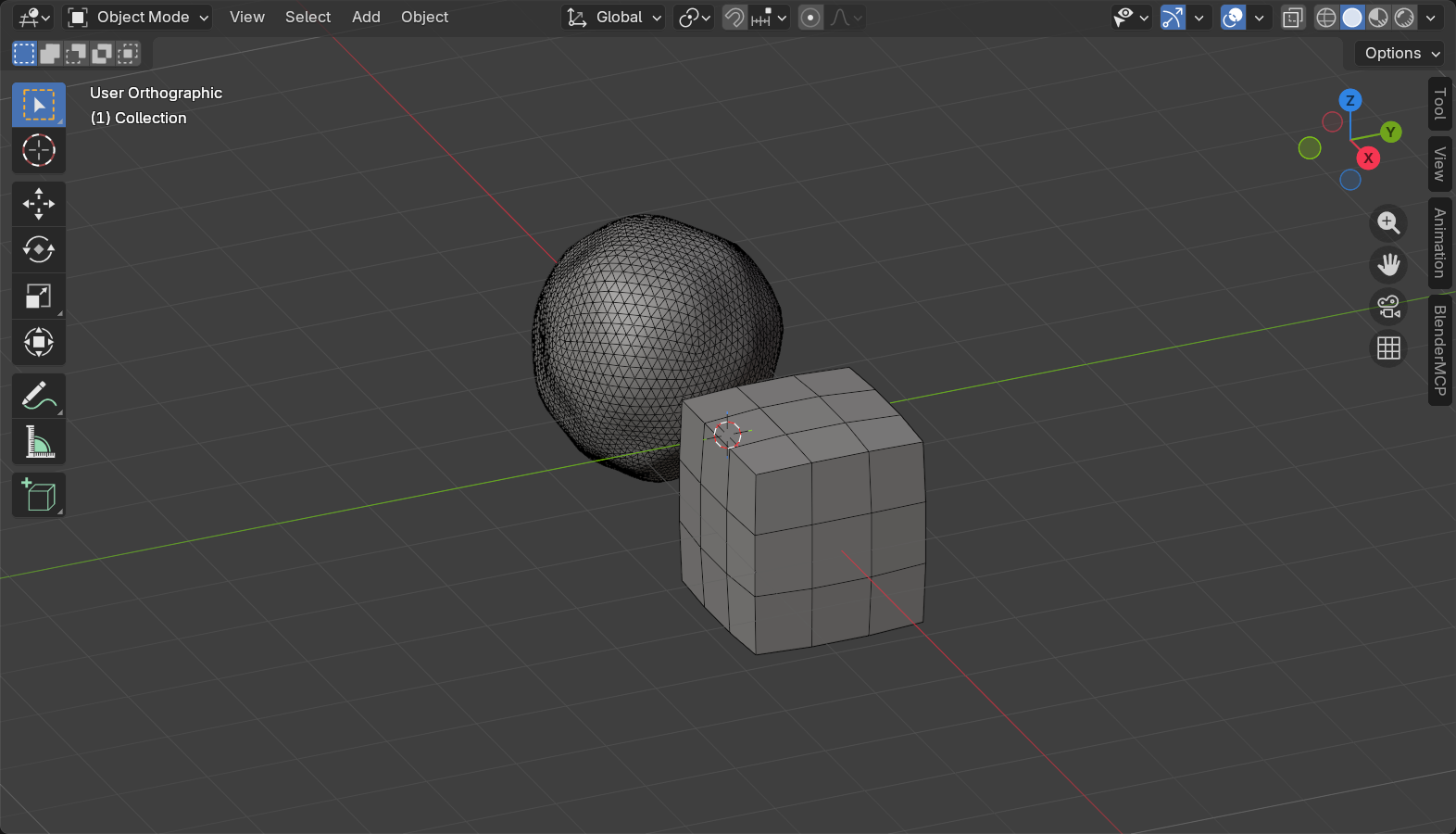The height and width of the screenshot is (834, 1456).
Task: Toggle viewport gizmos visibility
Action: 1173,18
